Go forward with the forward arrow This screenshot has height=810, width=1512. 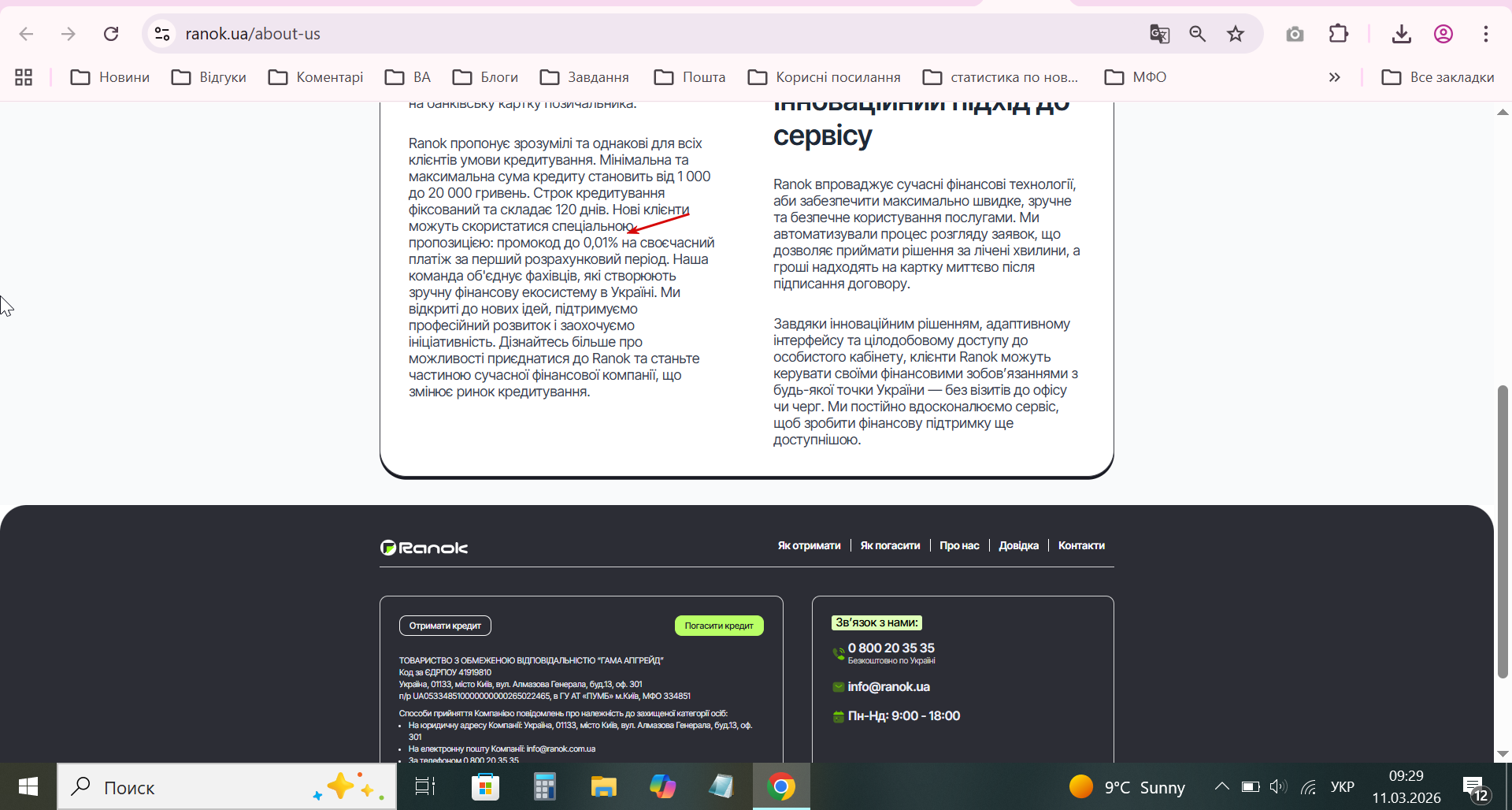(x=69, y=34)
